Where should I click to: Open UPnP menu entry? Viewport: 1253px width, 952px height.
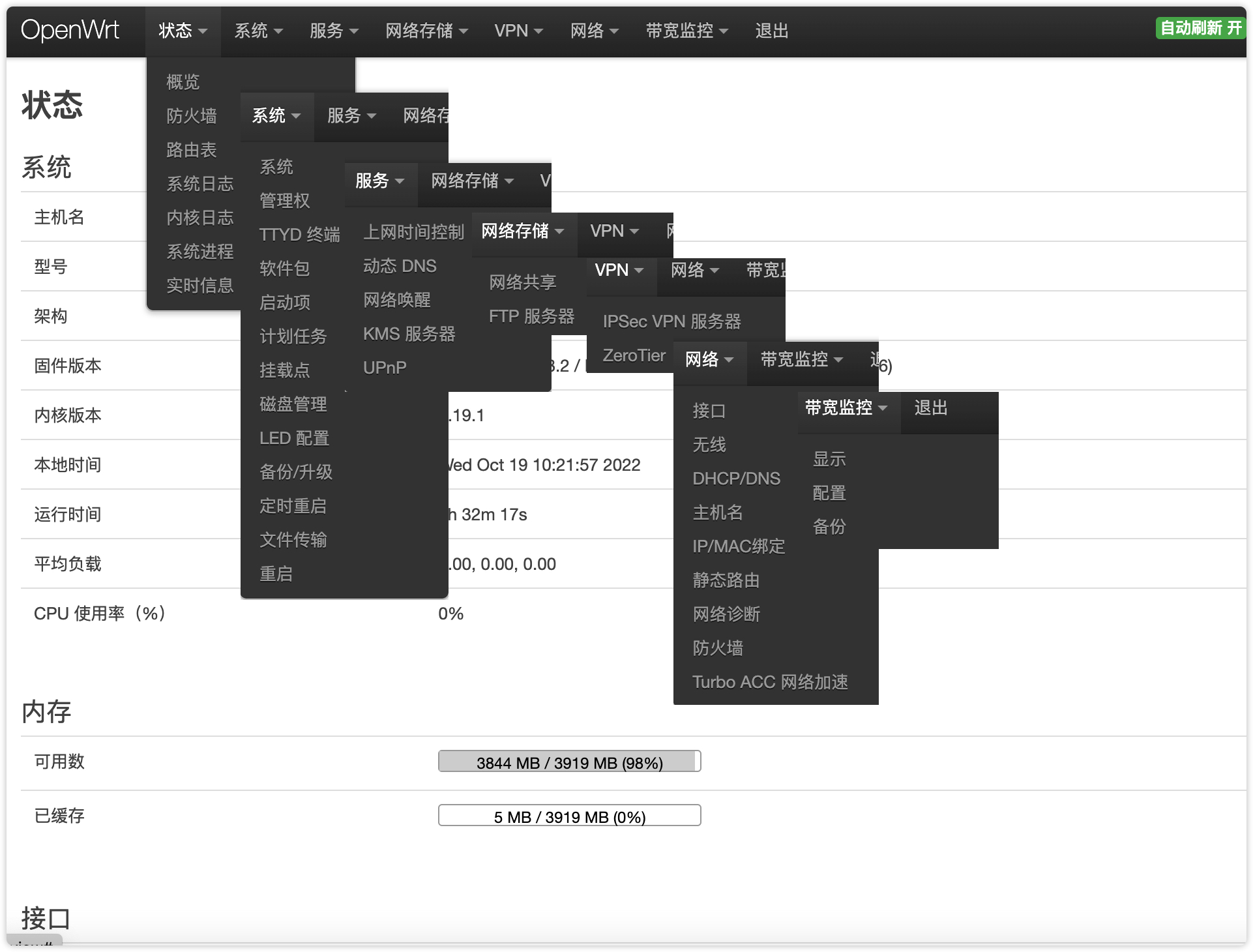pyautogui.click(x=385, y=367)
